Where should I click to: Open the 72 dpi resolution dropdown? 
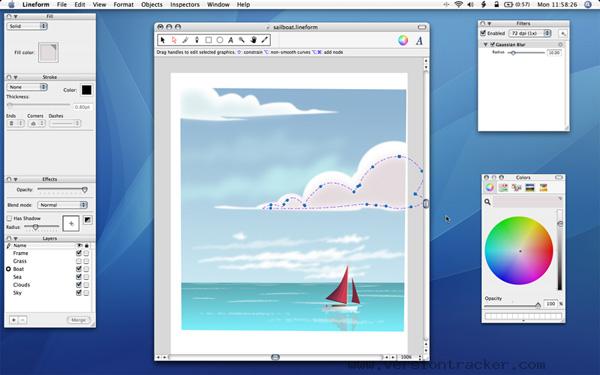pos(530,33)
